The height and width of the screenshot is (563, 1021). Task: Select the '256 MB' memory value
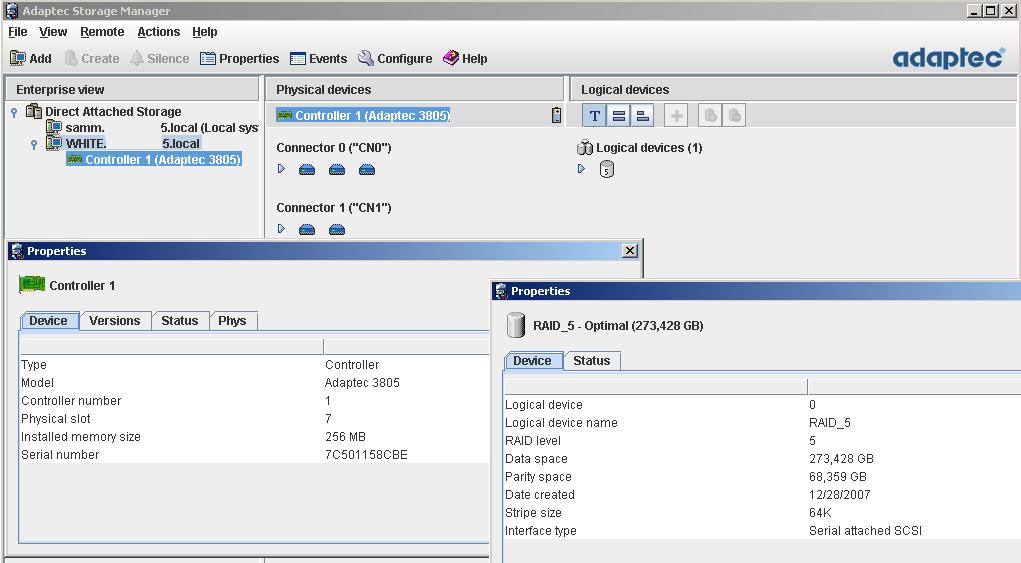tap(345, 437)
